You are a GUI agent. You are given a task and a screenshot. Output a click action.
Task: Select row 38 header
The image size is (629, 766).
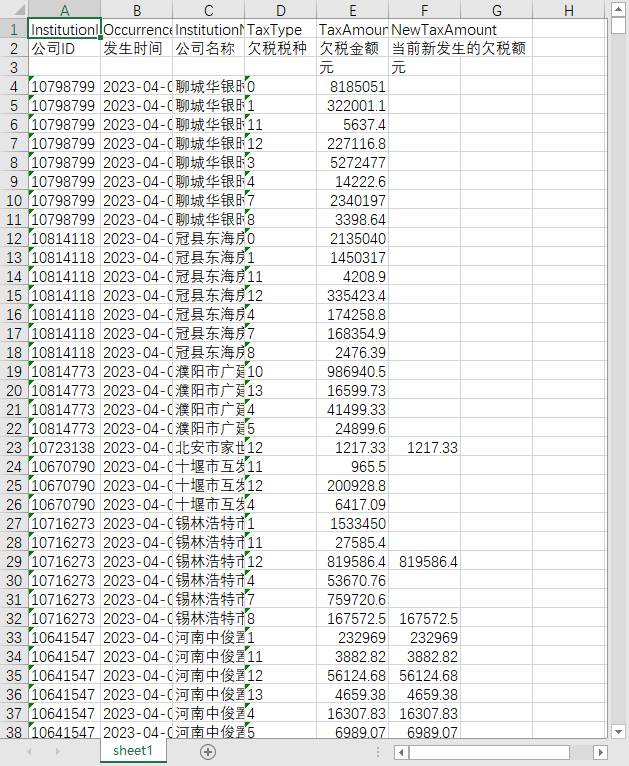14,732
